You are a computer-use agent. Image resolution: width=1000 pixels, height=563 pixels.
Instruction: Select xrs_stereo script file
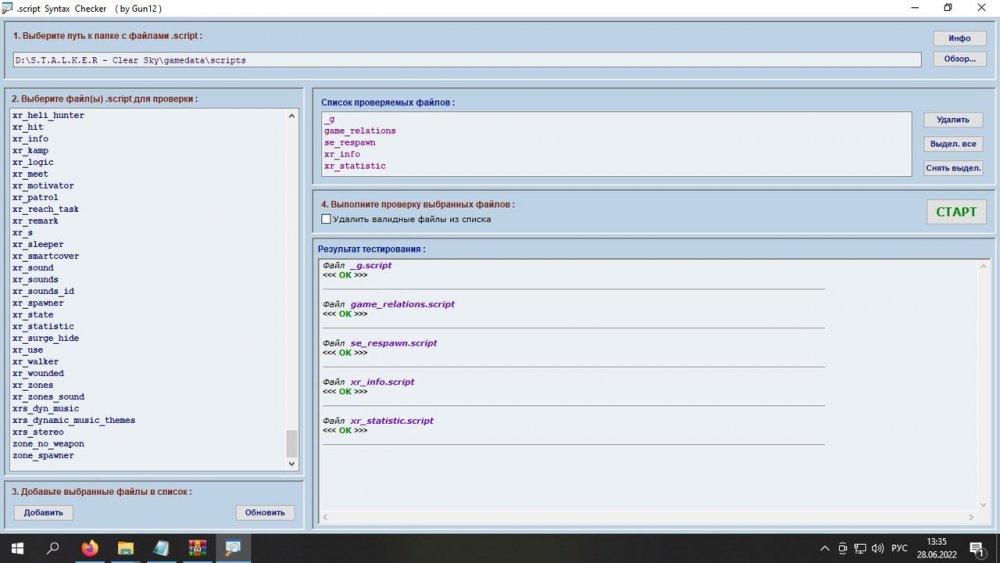coord(38,432)
